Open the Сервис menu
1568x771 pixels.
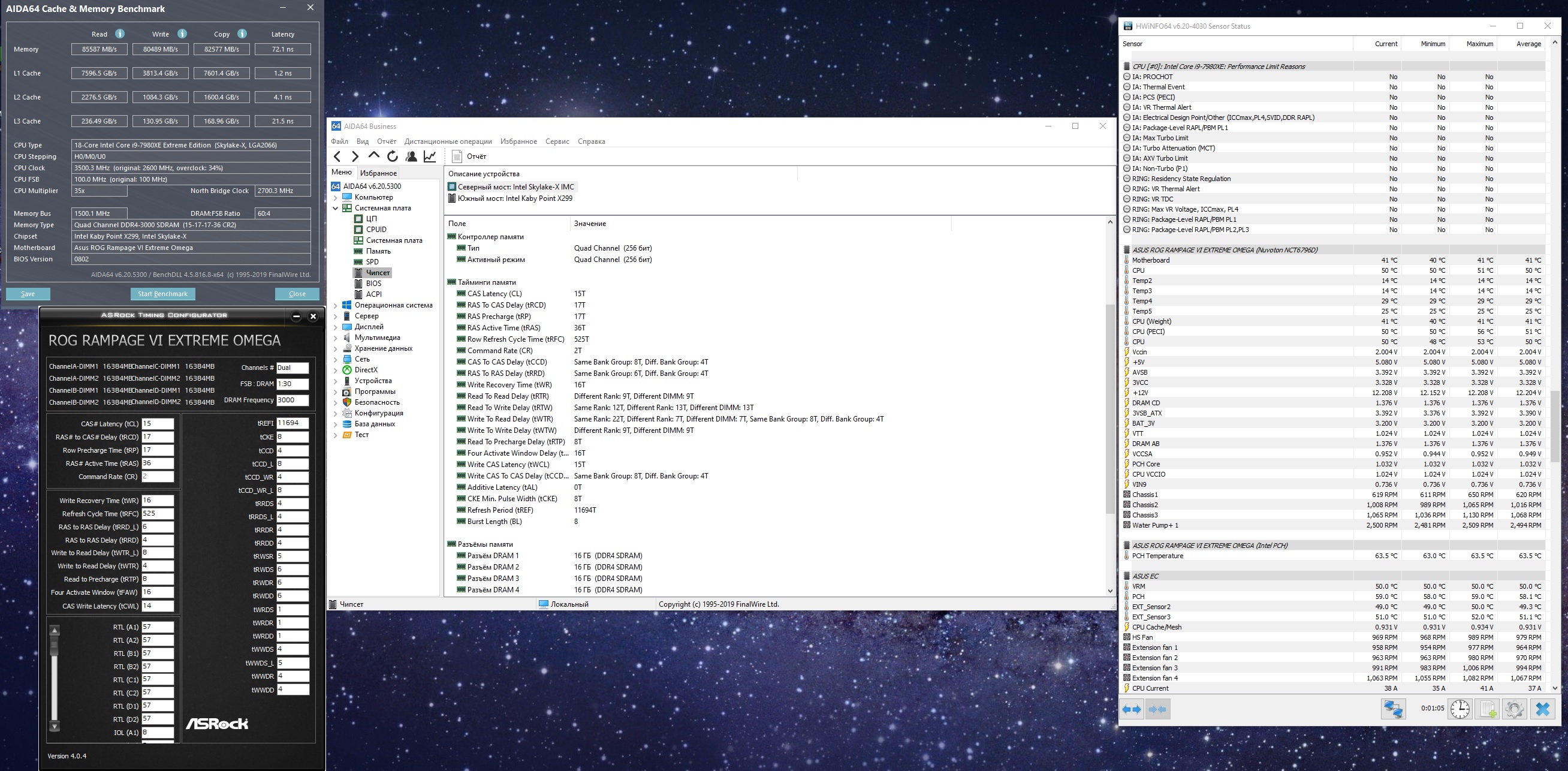tap(557, 141)
